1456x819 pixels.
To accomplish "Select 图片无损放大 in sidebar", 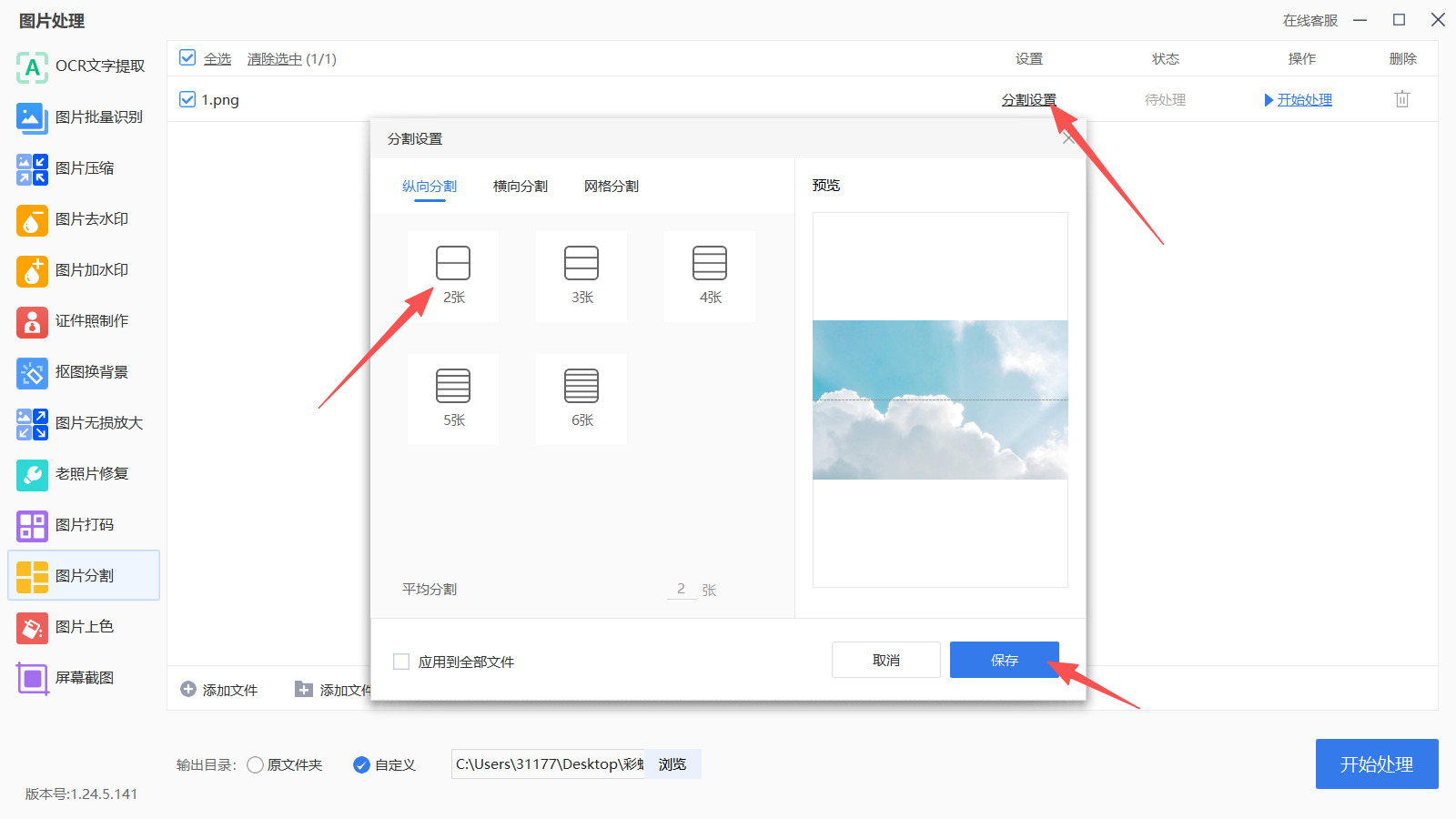I will coord(84,423).
